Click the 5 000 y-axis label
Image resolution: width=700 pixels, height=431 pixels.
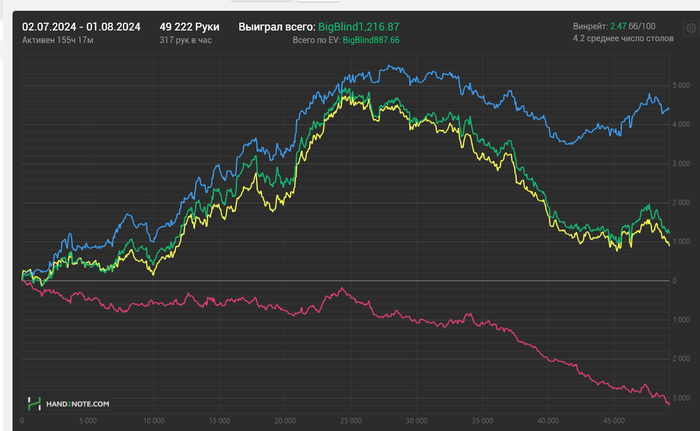click(x=681, y=85)
